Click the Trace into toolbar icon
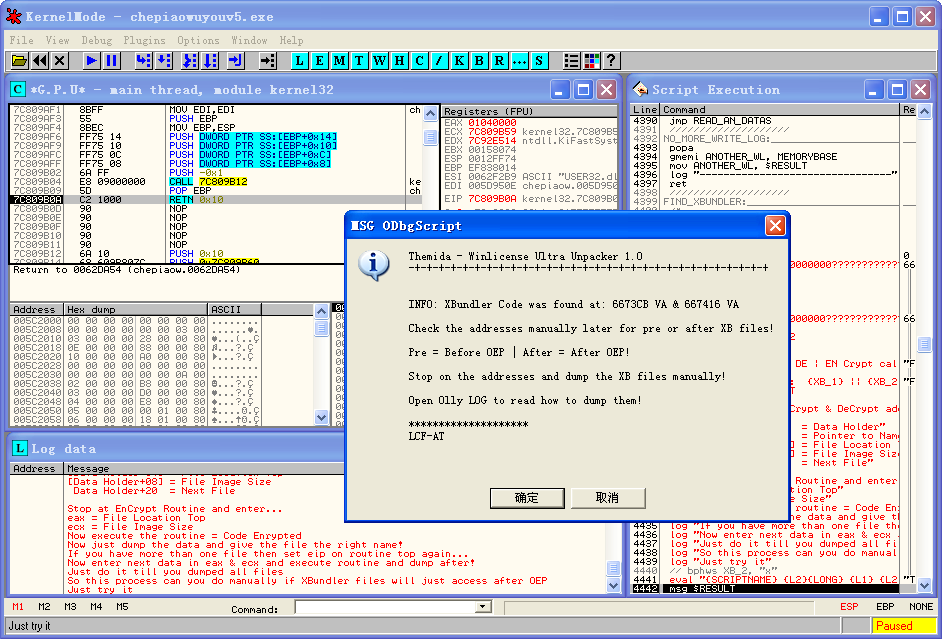 189,61
